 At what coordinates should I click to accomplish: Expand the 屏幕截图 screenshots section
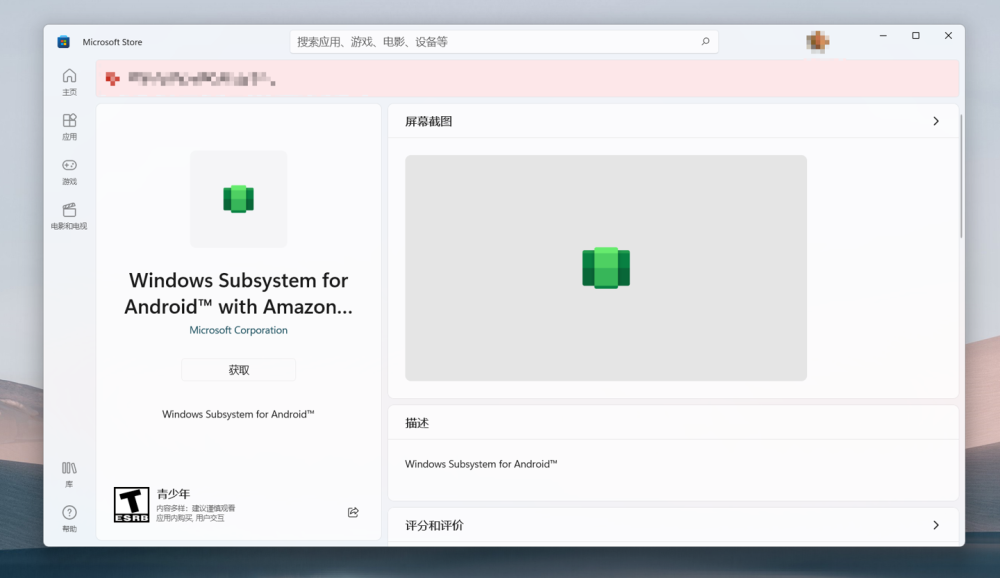click(936, 121)
